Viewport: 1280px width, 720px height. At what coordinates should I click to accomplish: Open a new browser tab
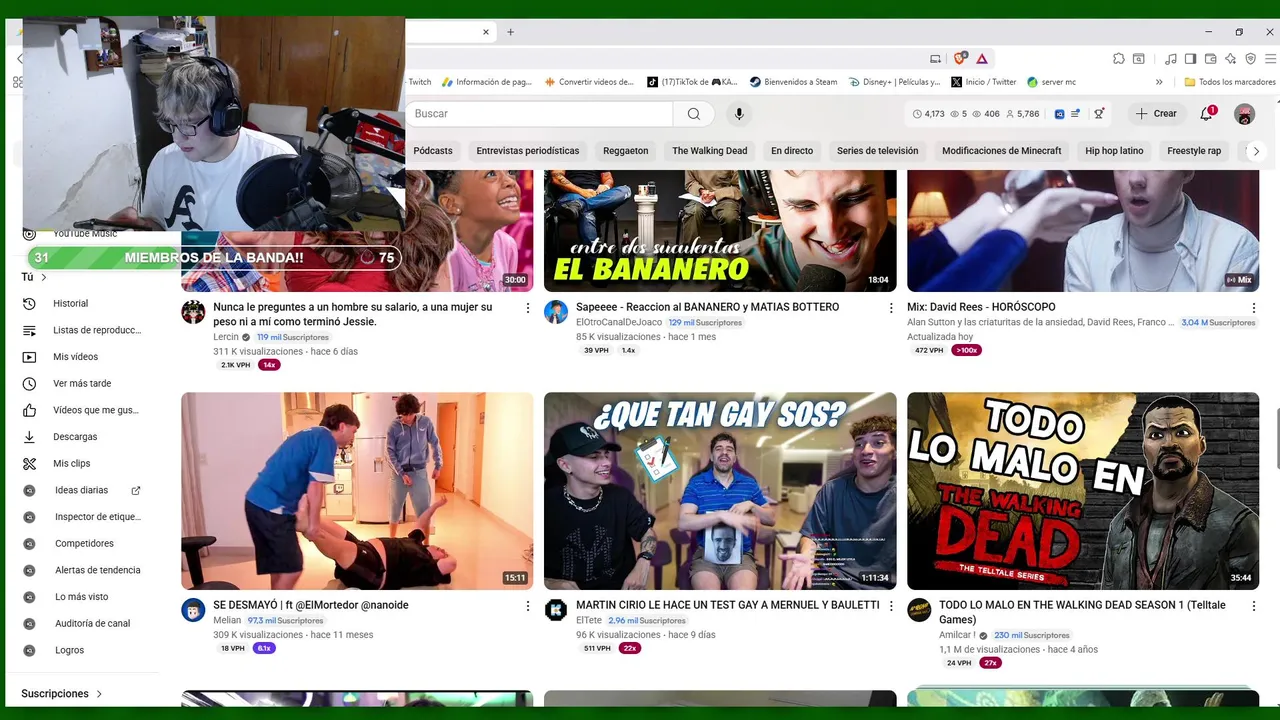(x=510, y=32)
